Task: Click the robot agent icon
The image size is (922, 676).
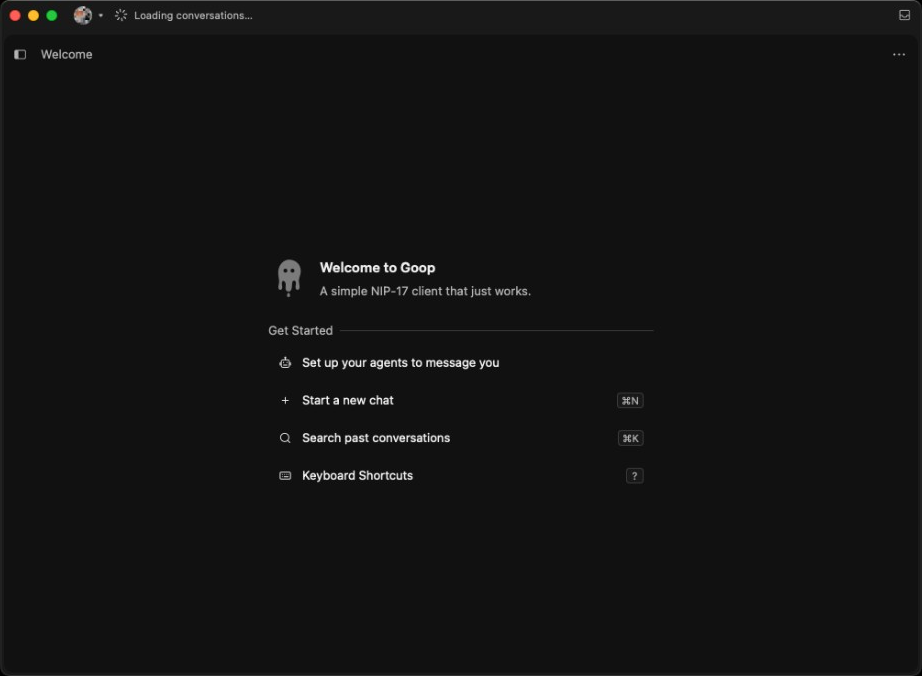Action: click(285, 363)
